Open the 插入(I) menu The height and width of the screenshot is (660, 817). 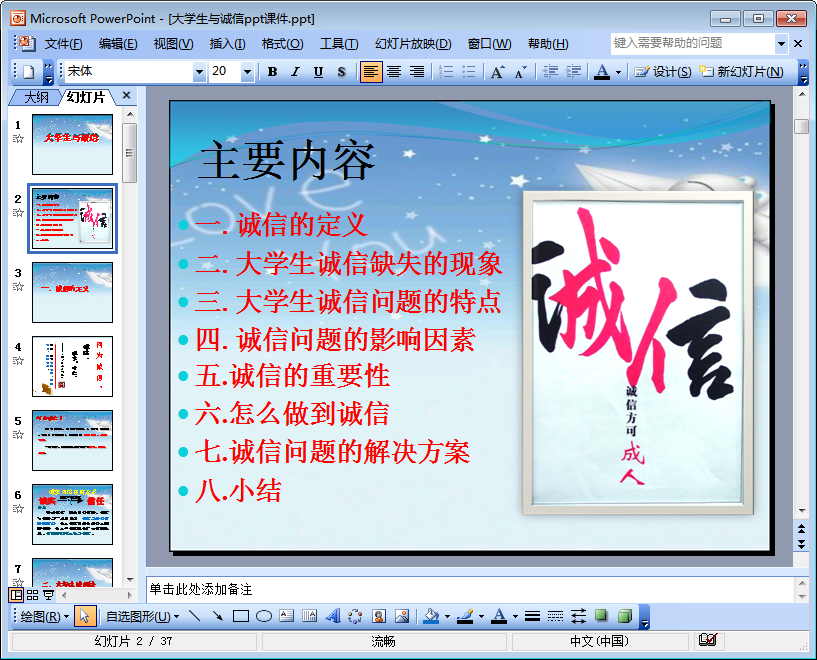coord(227,44)
